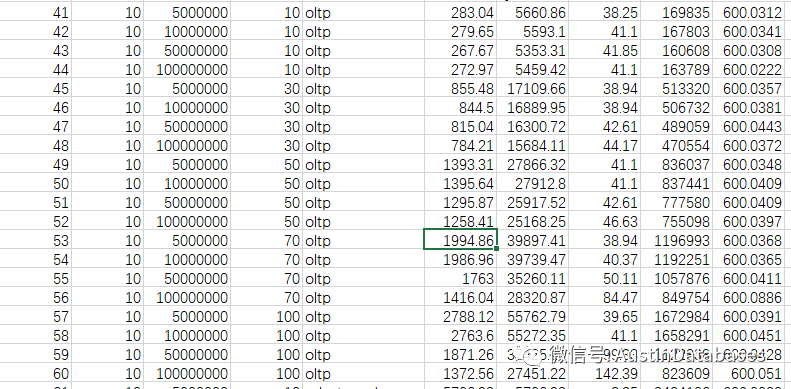Click cell containing 279.65
The height and width of the screenshot is (389, 791).
460,31
